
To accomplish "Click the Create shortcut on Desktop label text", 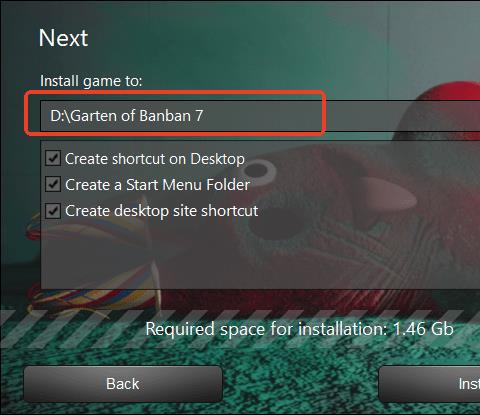I will 155,159.
